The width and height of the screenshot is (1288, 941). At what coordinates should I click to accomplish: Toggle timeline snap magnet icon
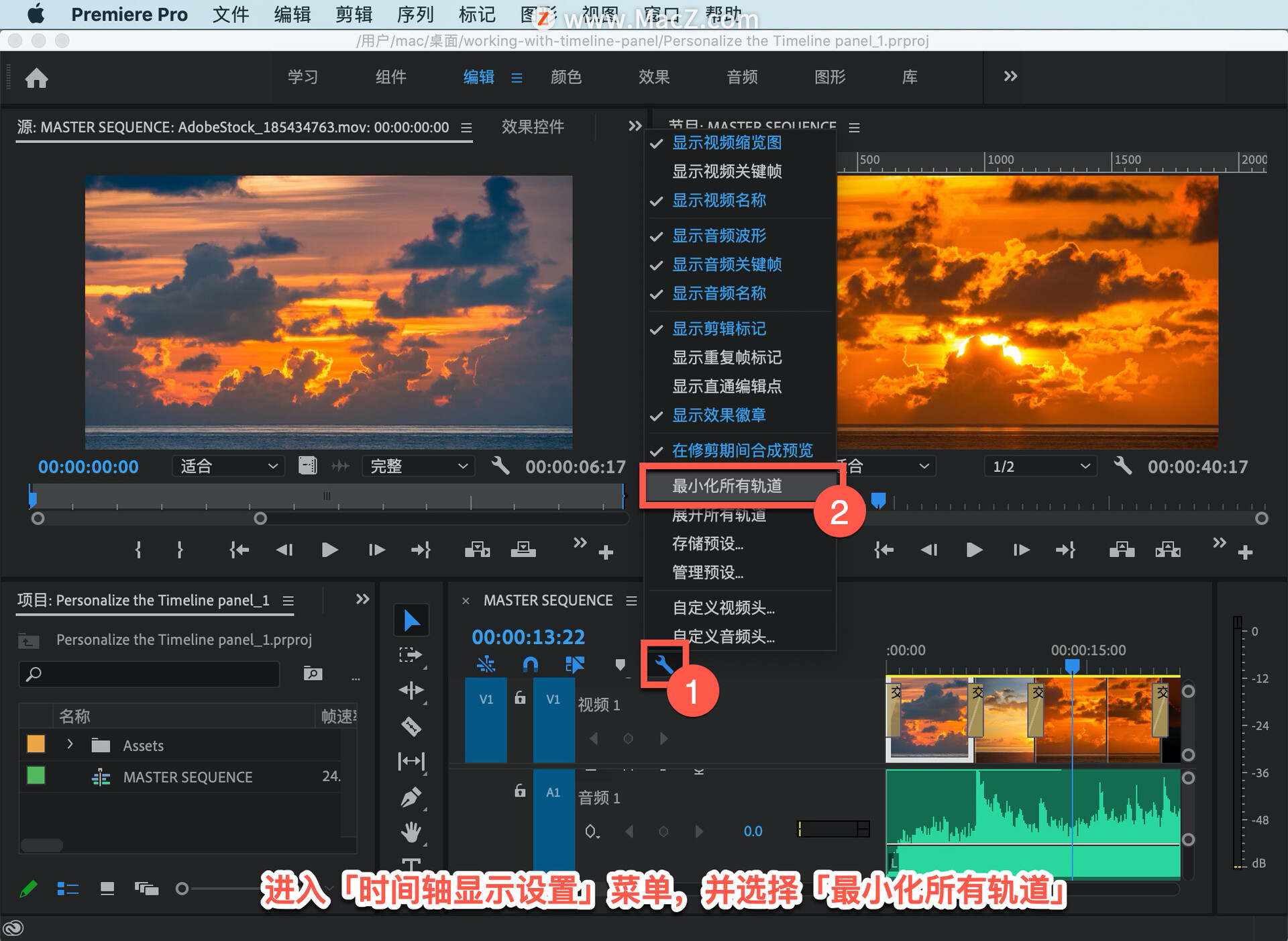pos(530,664)
